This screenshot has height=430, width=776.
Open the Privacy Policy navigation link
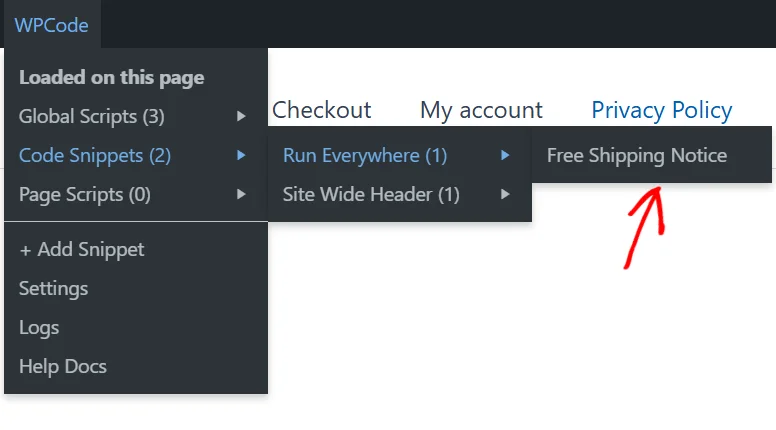tap(662, 110)
